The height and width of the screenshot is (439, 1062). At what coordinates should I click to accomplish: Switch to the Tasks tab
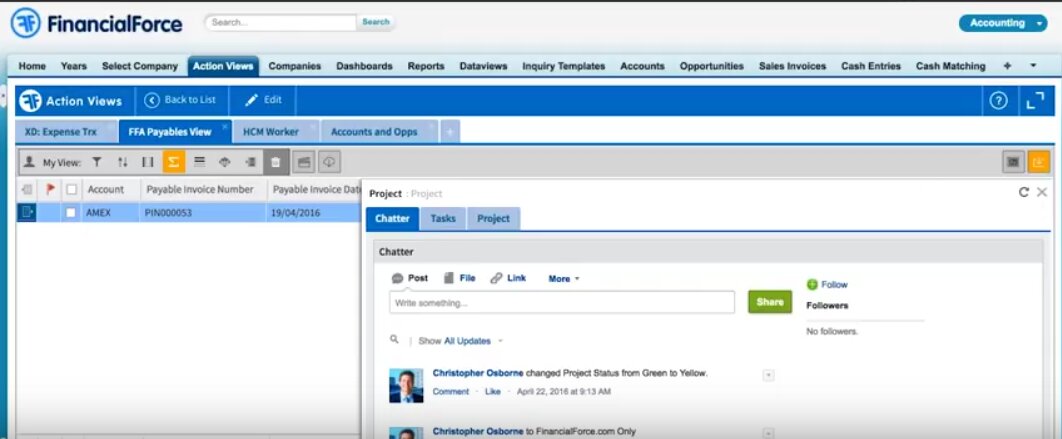coord(442,218)
